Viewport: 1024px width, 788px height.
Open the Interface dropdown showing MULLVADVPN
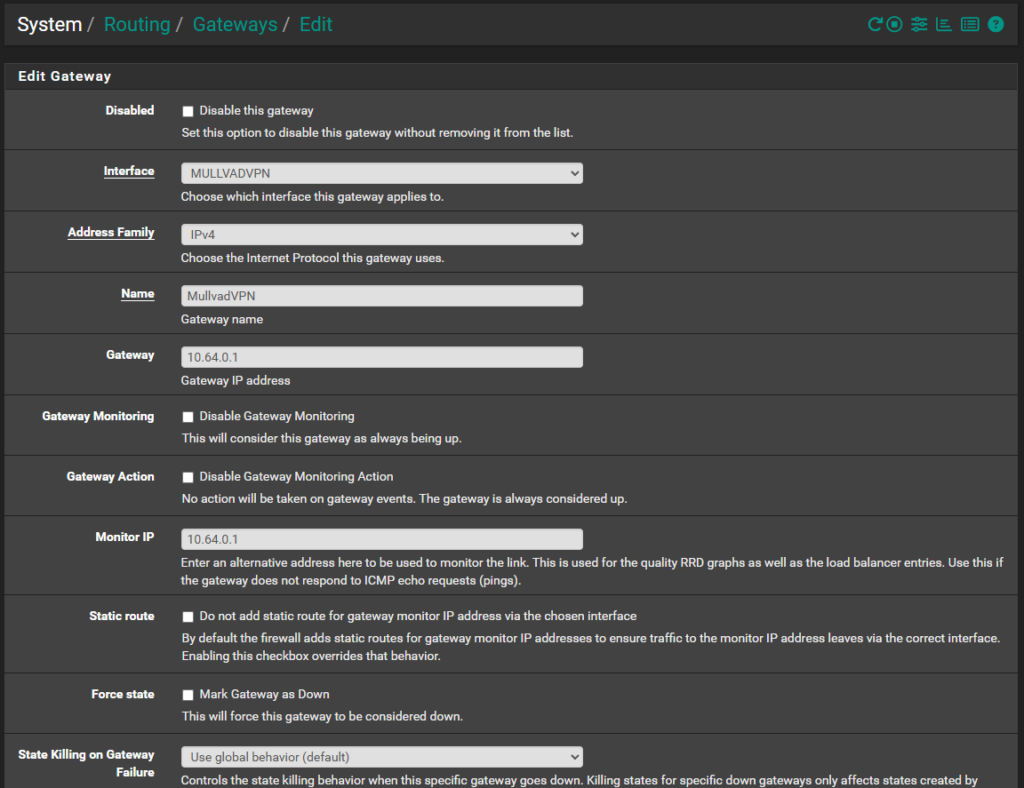pyautogui.click(x=381, y=173)
